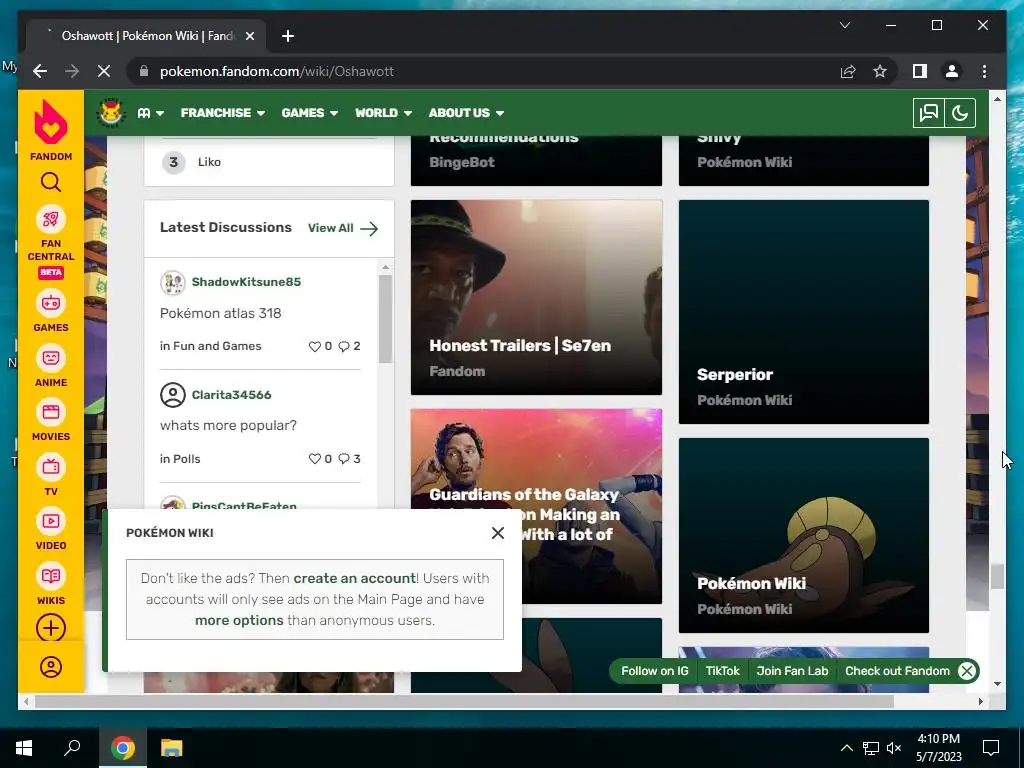
Task: Click Follow on IG button
Action: [654, 671]
